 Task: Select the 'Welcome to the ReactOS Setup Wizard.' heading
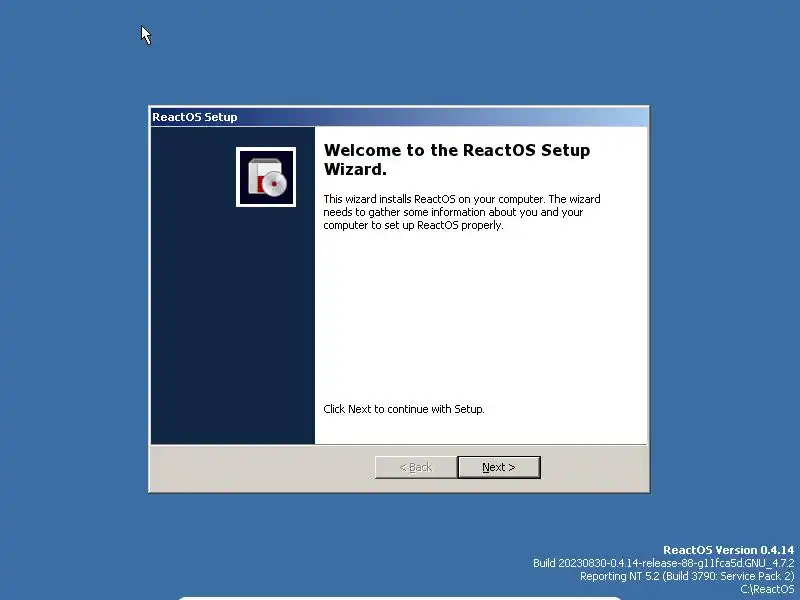pyautogui.click(x=457, y=160)
